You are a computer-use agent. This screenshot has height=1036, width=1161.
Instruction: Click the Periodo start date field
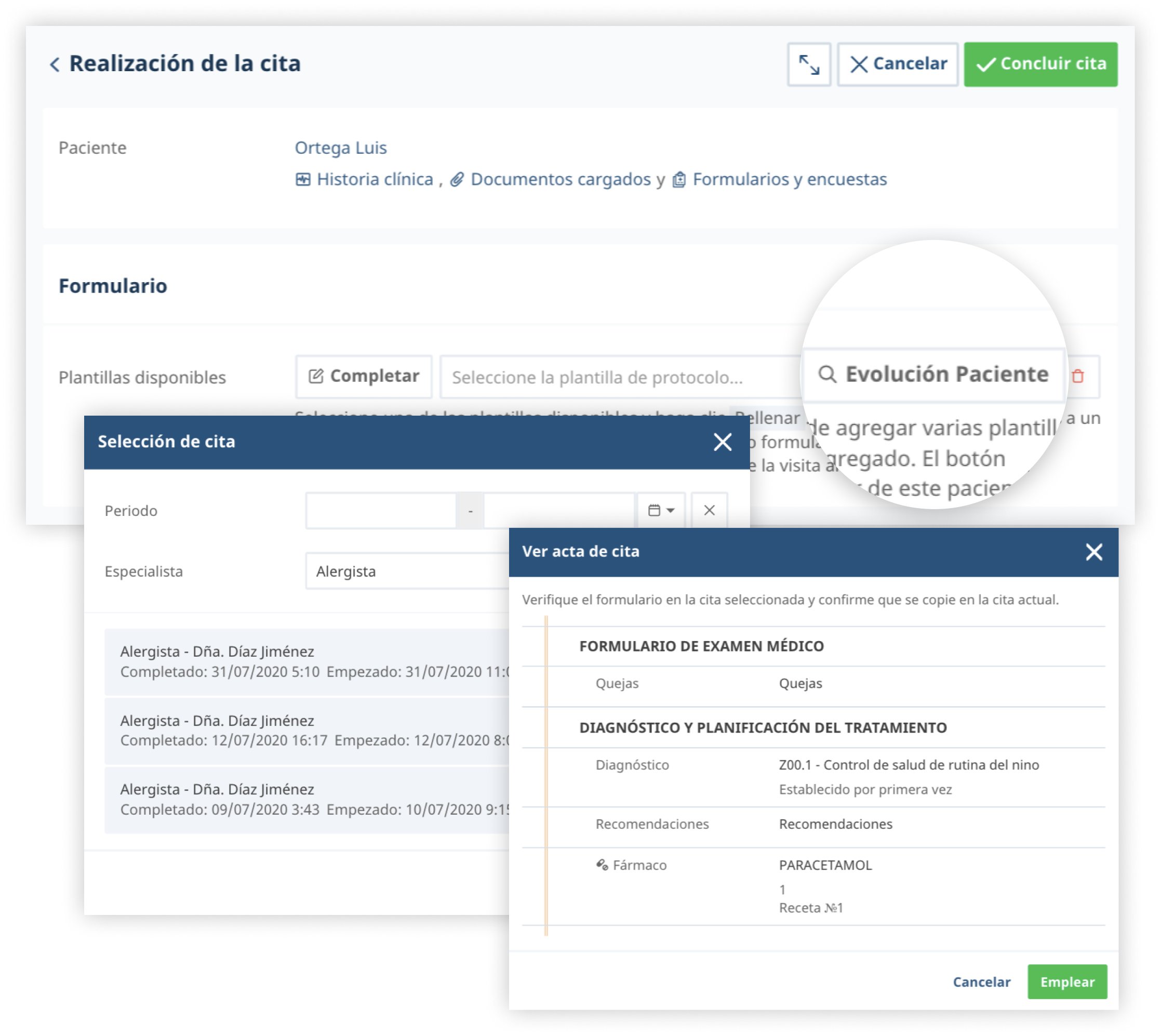click(x=380, y=510)
